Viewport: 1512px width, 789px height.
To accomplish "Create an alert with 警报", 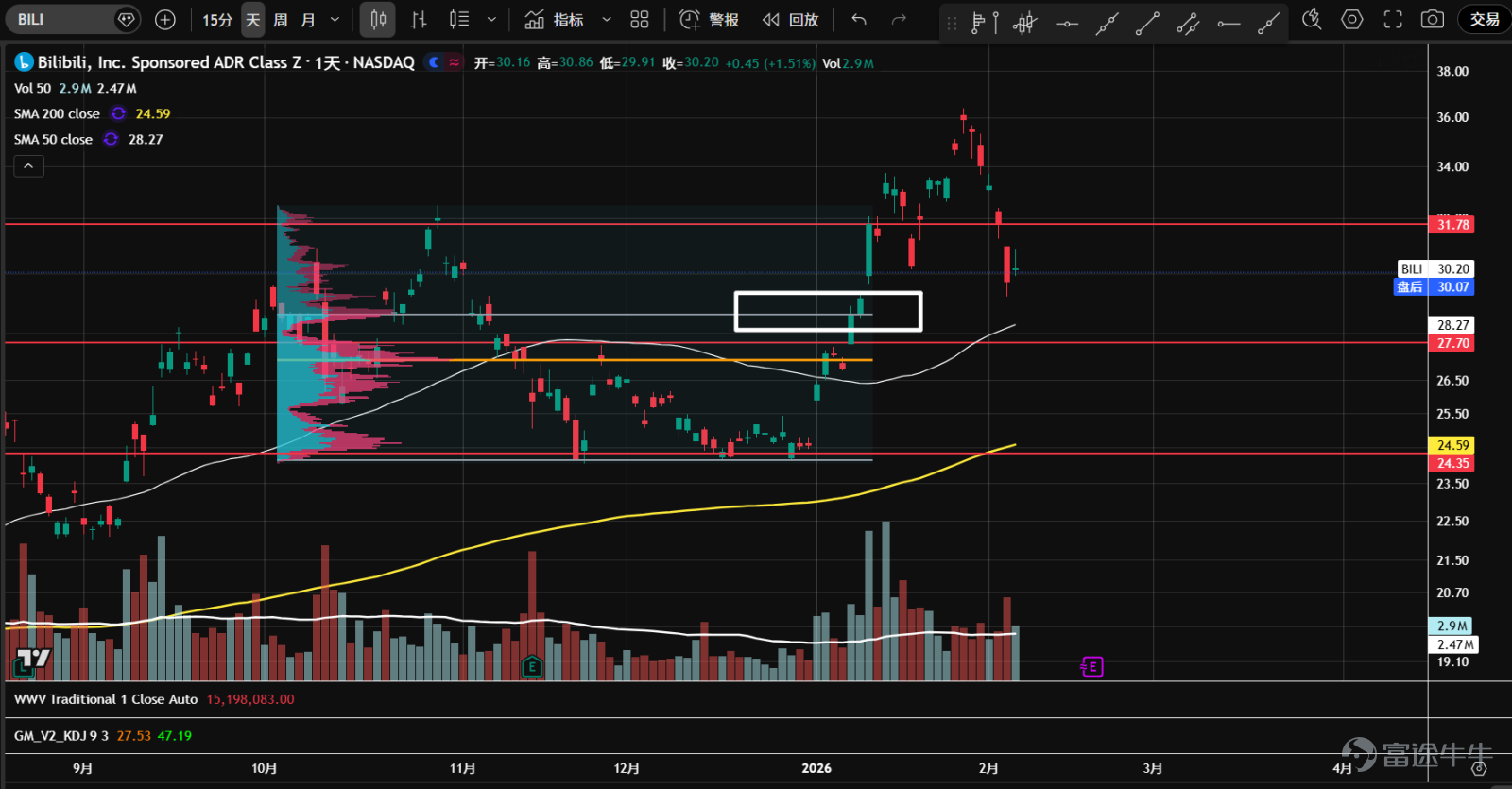I will coord(710,19).
